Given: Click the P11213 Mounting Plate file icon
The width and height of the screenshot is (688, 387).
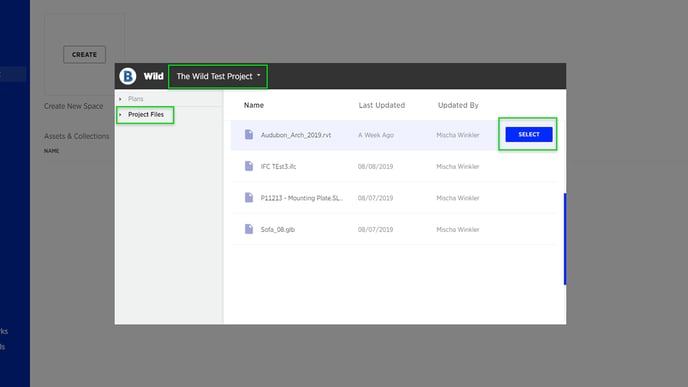Looking at the screenshot, I should tap(249, 197).
